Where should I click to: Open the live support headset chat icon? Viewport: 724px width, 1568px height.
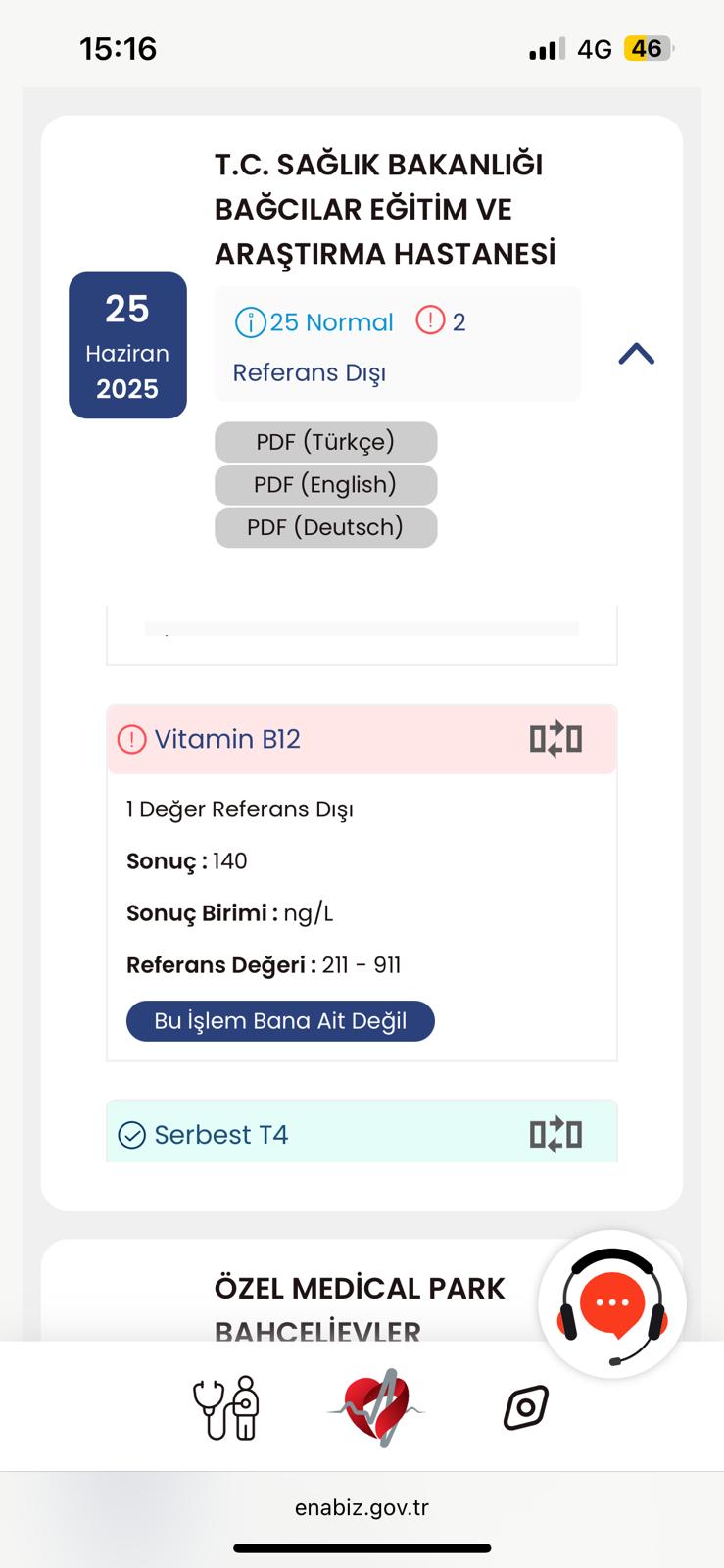(x=612, y=1304)
